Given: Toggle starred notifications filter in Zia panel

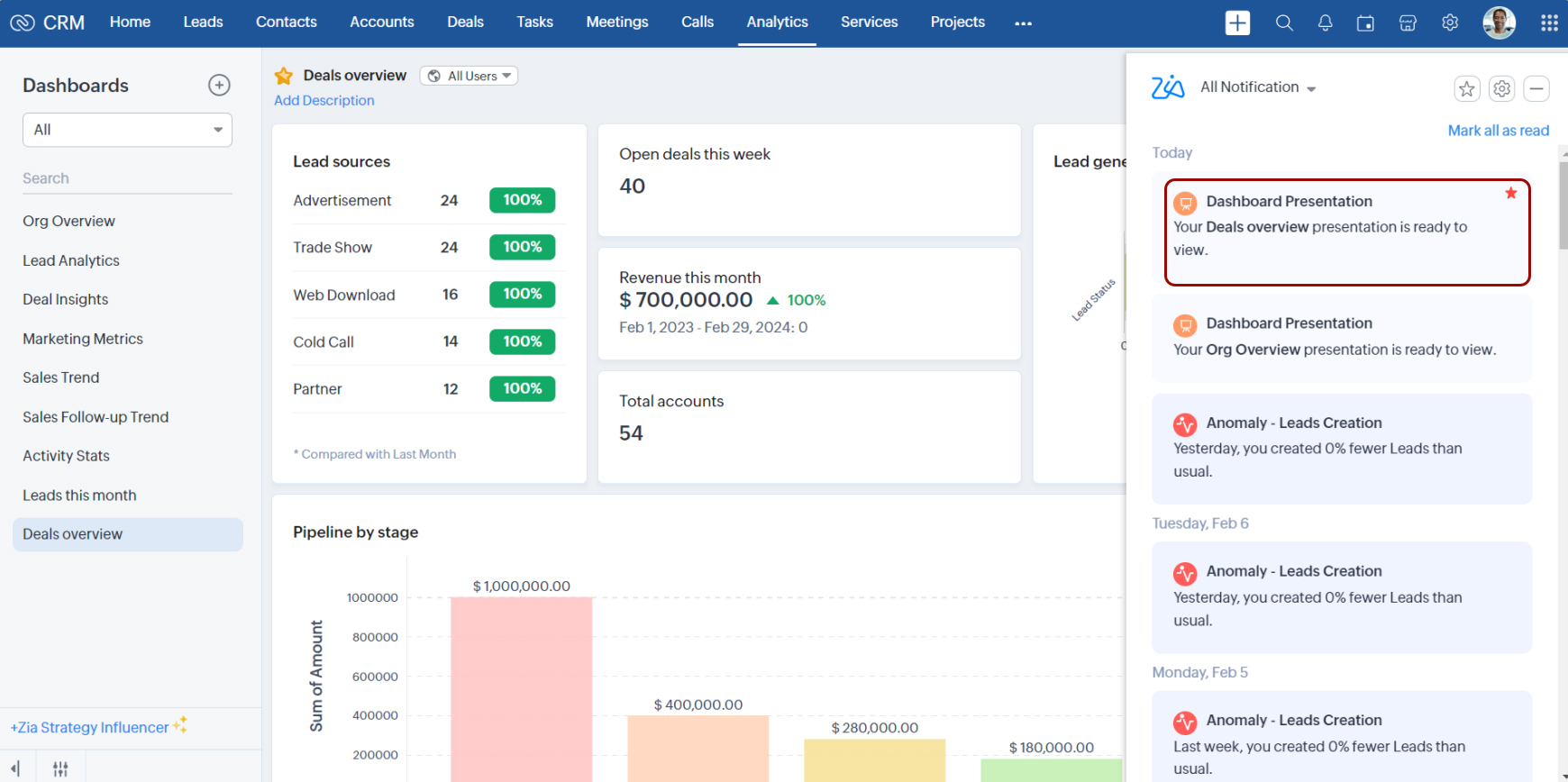Looking at the screenshot, I should [x=1466, y=88].
